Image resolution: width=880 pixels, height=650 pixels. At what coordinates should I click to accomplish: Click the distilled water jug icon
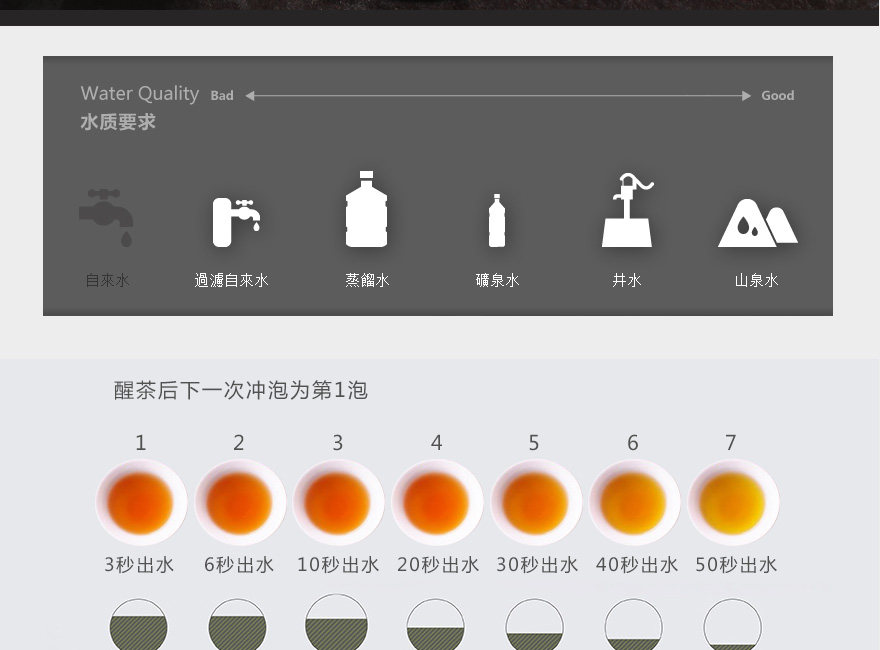point(366,209)
